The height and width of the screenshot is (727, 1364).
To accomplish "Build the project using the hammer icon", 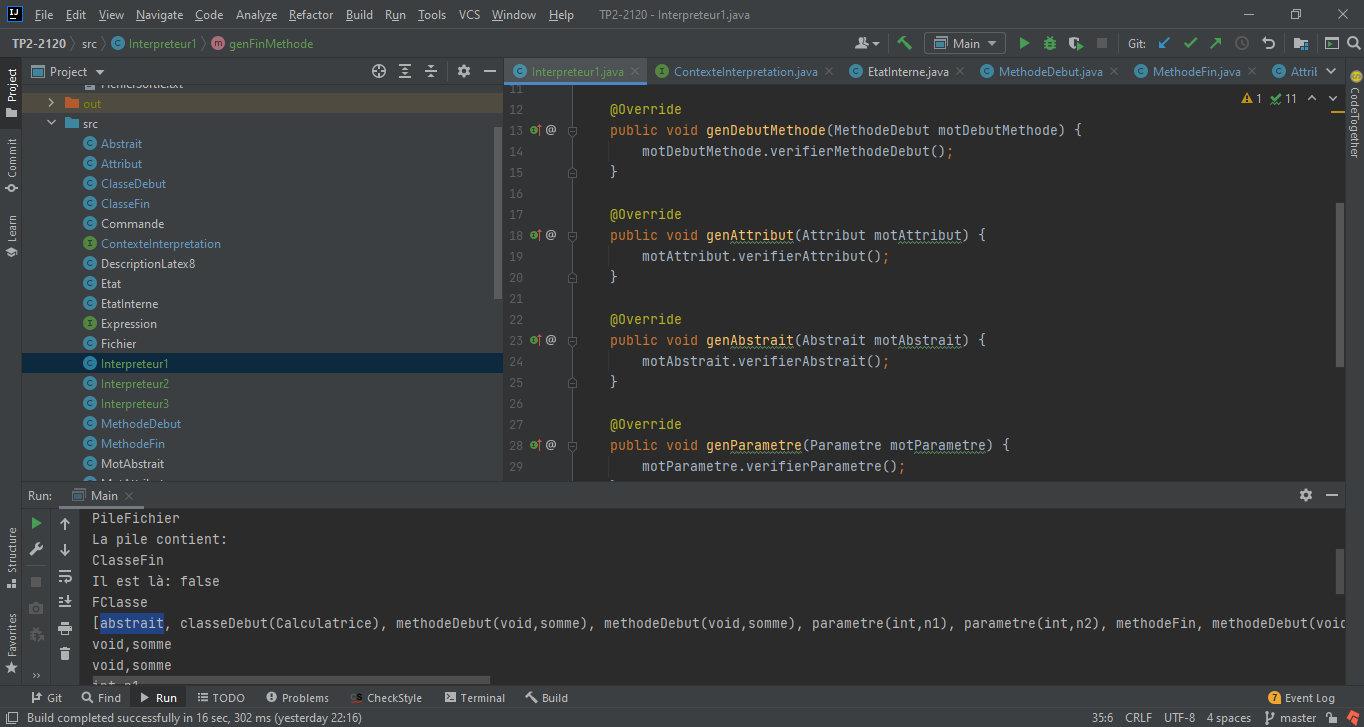I will [905, 43].
